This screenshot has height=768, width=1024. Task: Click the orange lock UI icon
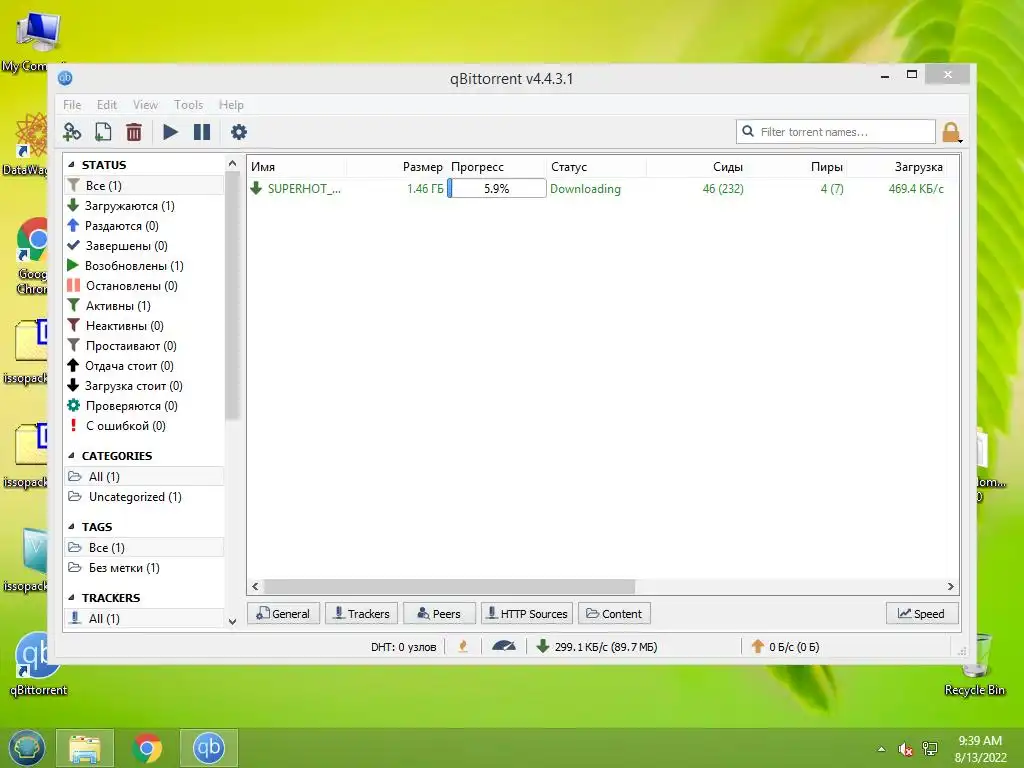[952, 133]
